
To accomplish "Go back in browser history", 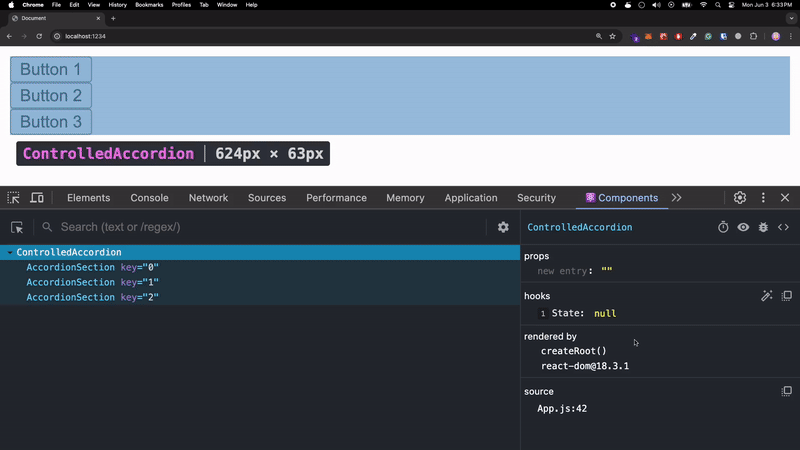I will point(9,36).
